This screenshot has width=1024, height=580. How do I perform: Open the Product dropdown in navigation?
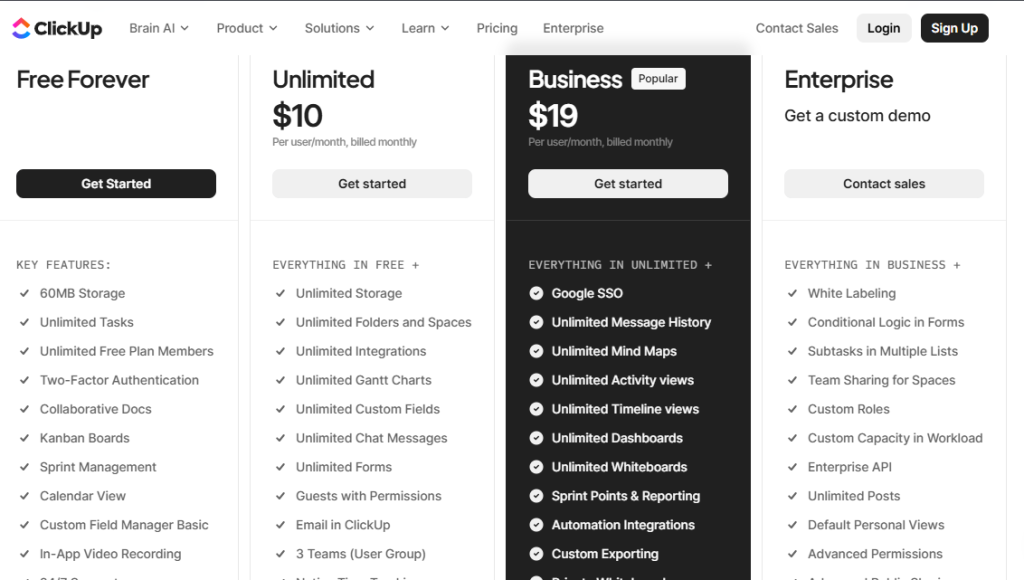tap(247, 28)
